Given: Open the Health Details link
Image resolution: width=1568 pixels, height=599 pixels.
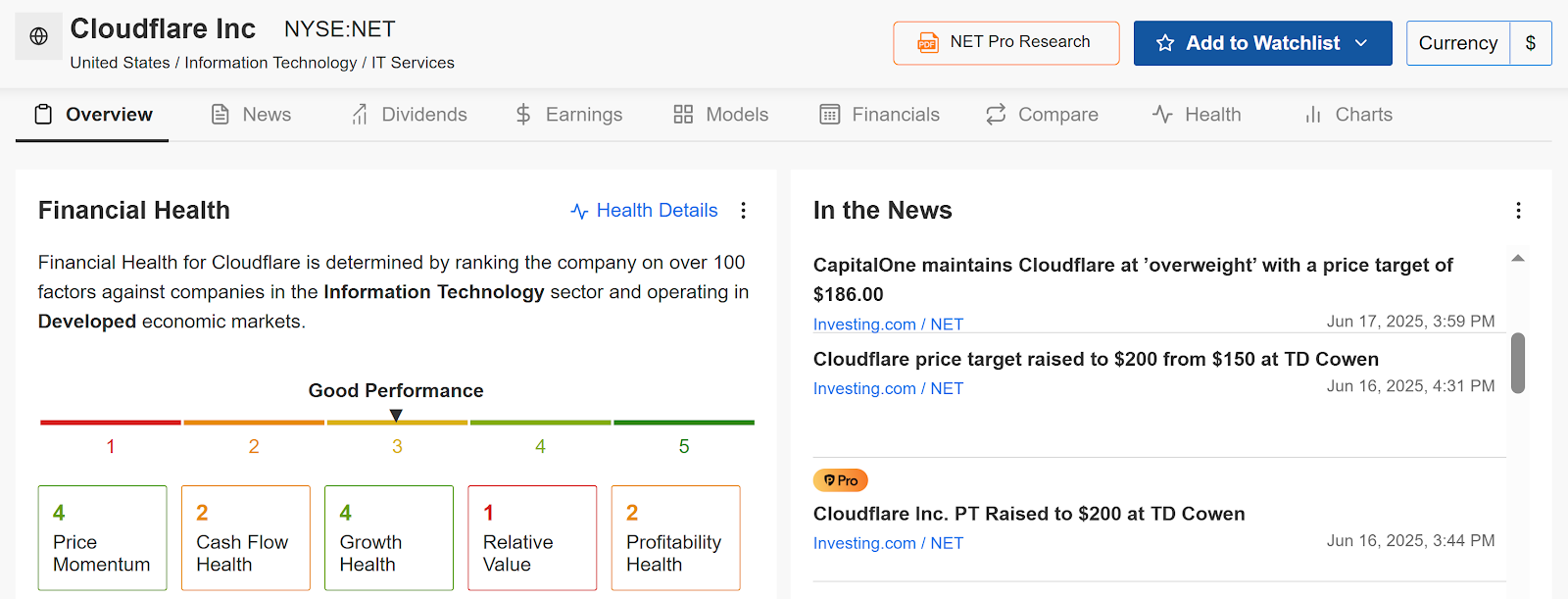Looking at the screenshot, I should click(x=644, y=211).
